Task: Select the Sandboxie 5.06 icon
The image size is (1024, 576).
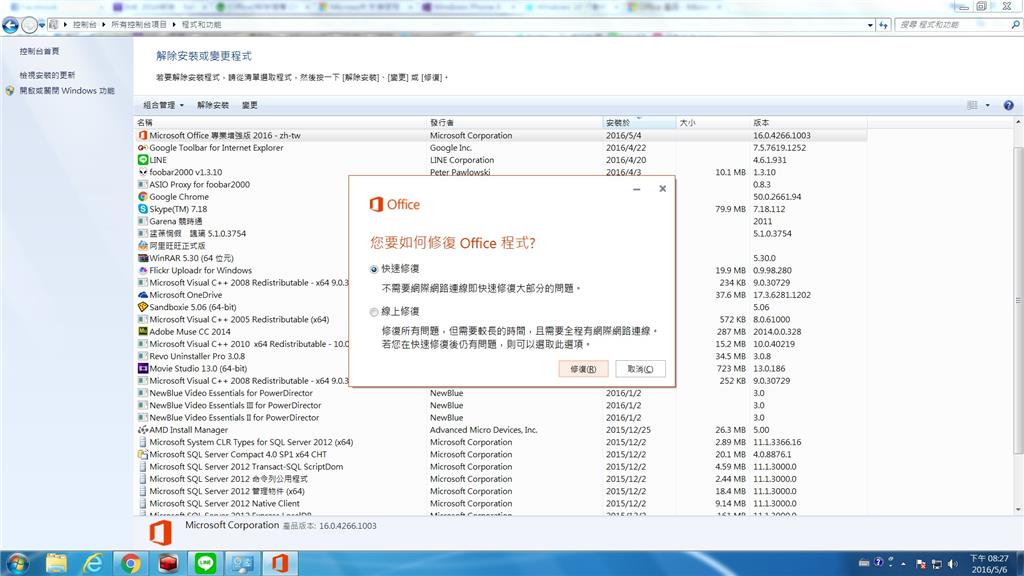Action: [142, 307]
